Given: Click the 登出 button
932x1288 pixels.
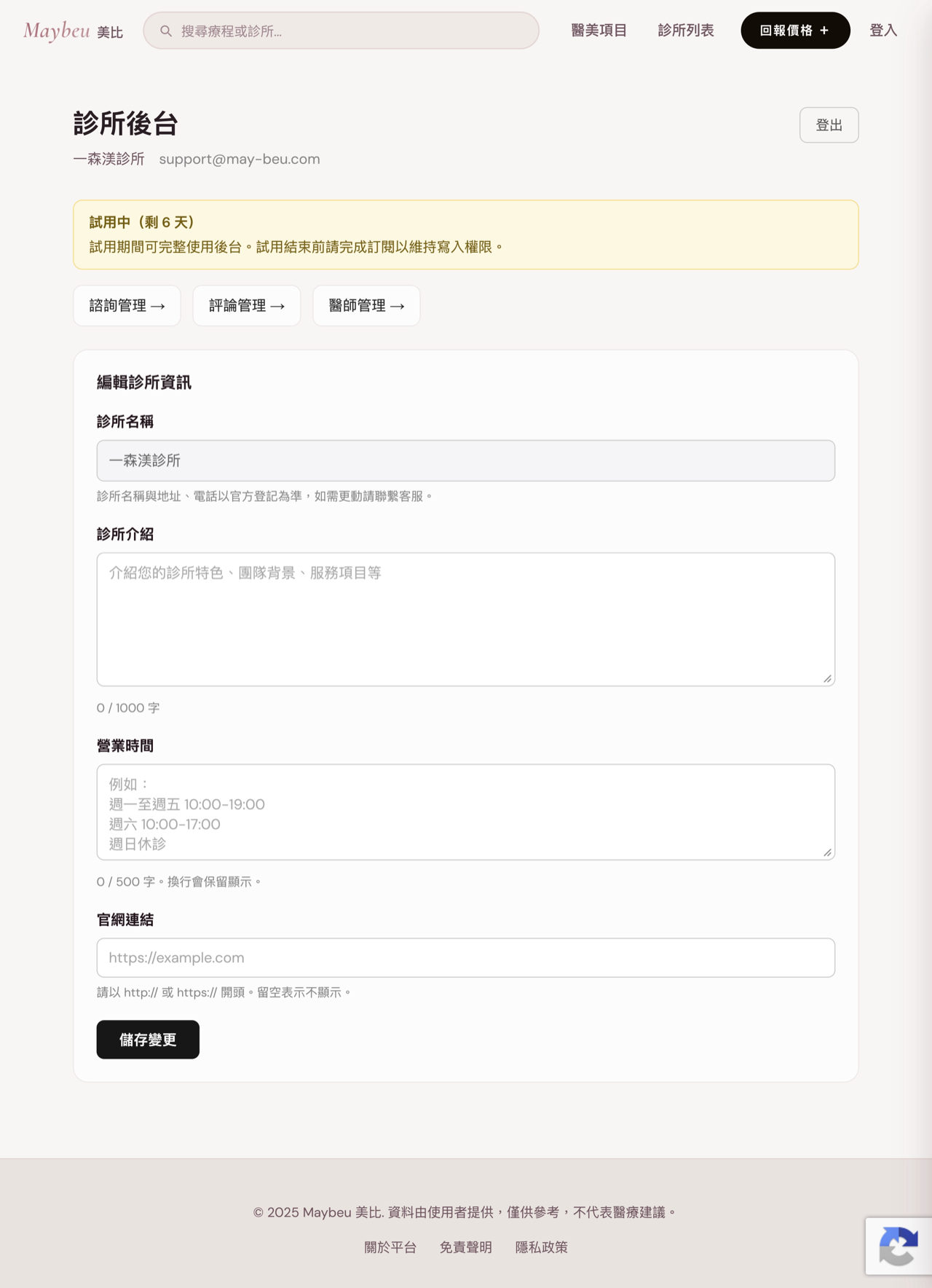Looking at the screenshot, I should click(829, 125).
